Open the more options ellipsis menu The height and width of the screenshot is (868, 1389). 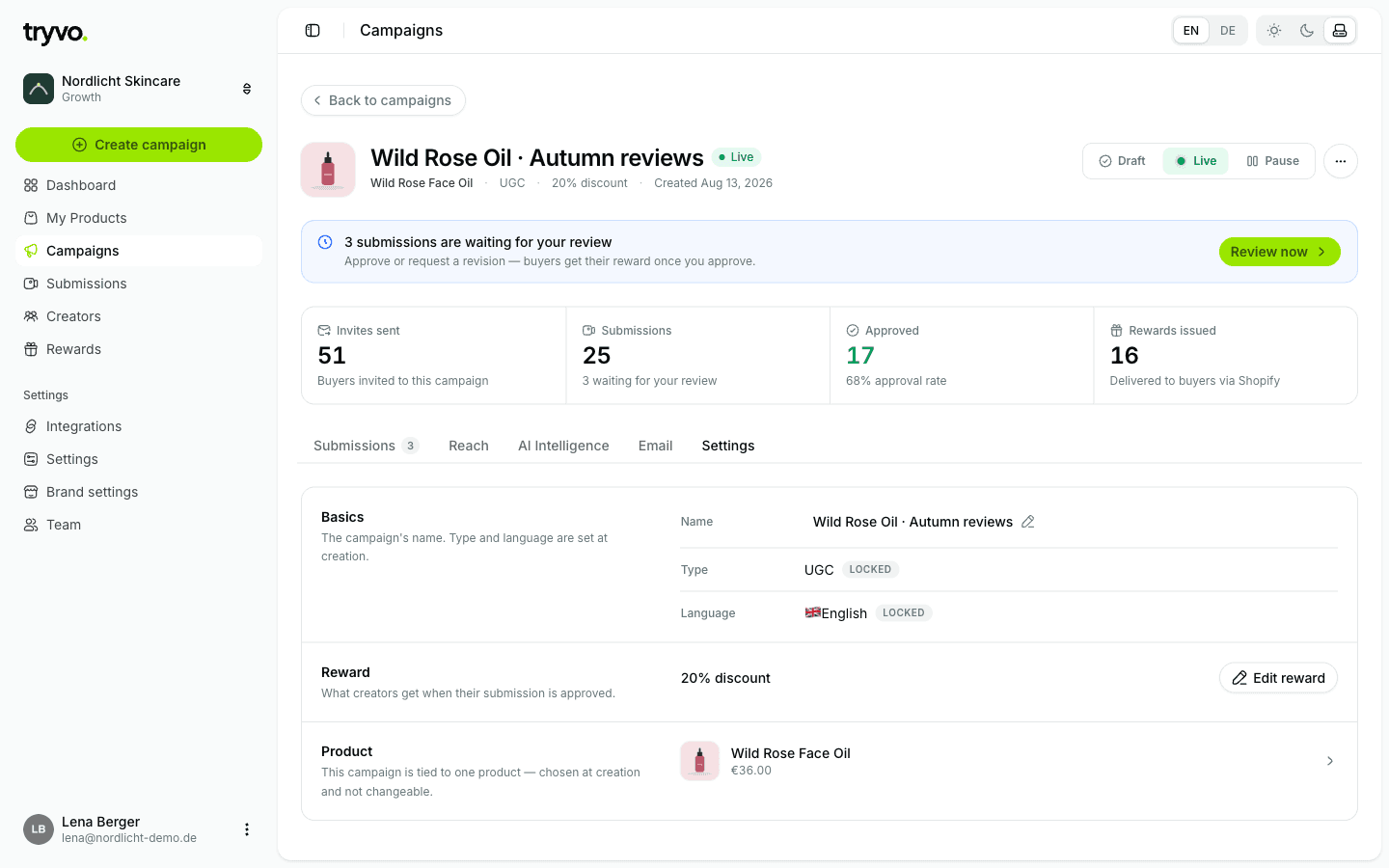coord(1341,161)
